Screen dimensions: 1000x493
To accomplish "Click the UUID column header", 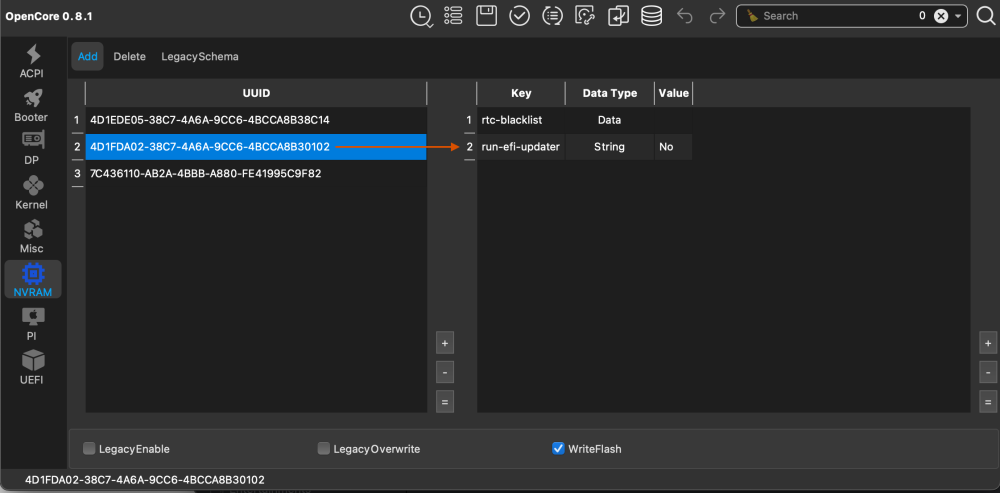I will click(256, 93).
